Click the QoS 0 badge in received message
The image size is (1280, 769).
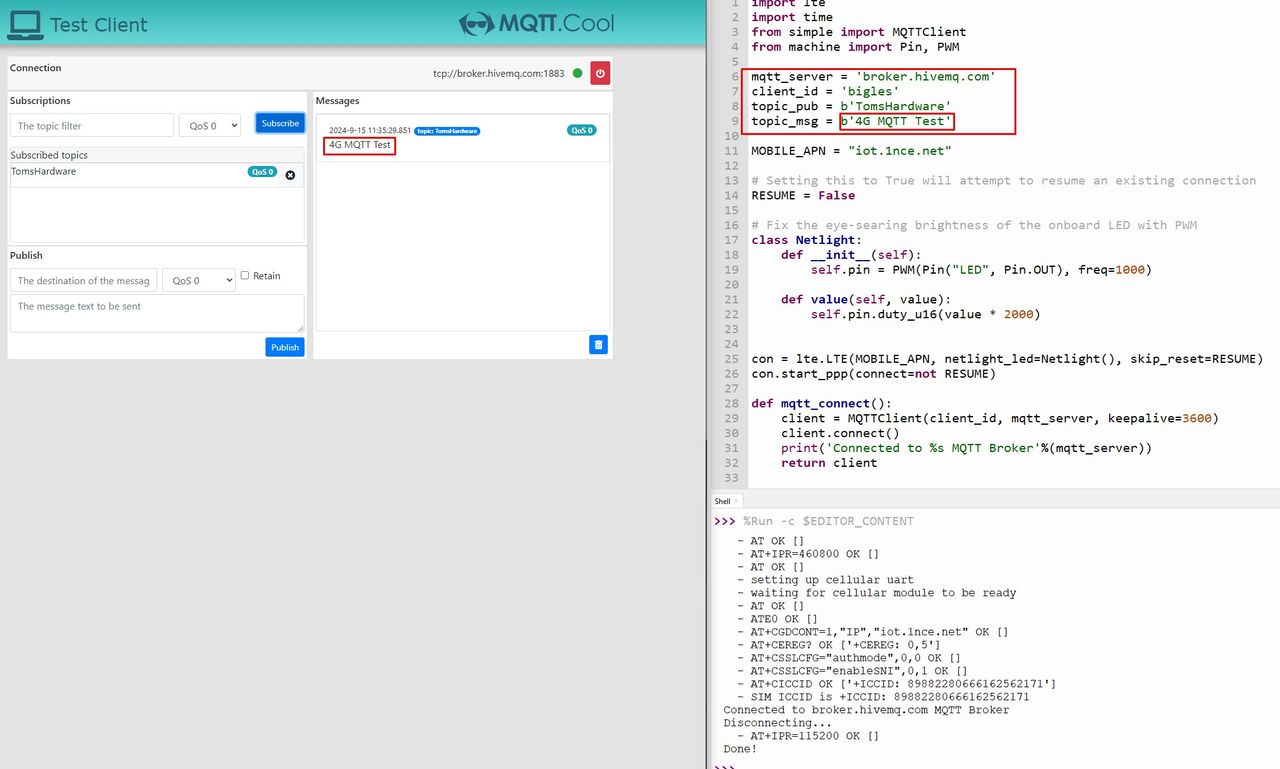tap(581, 130)
